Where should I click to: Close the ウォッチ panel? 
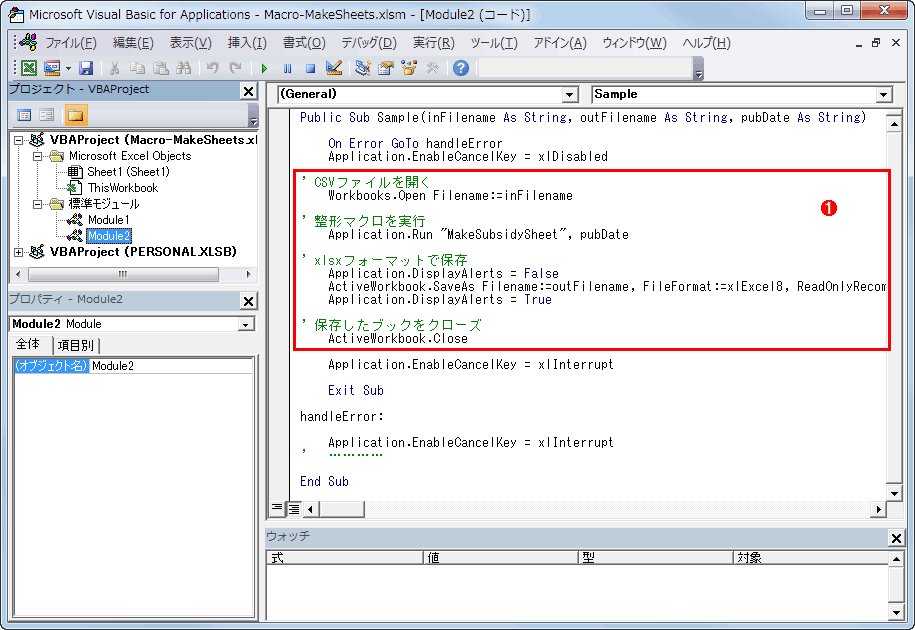(896, 538)
